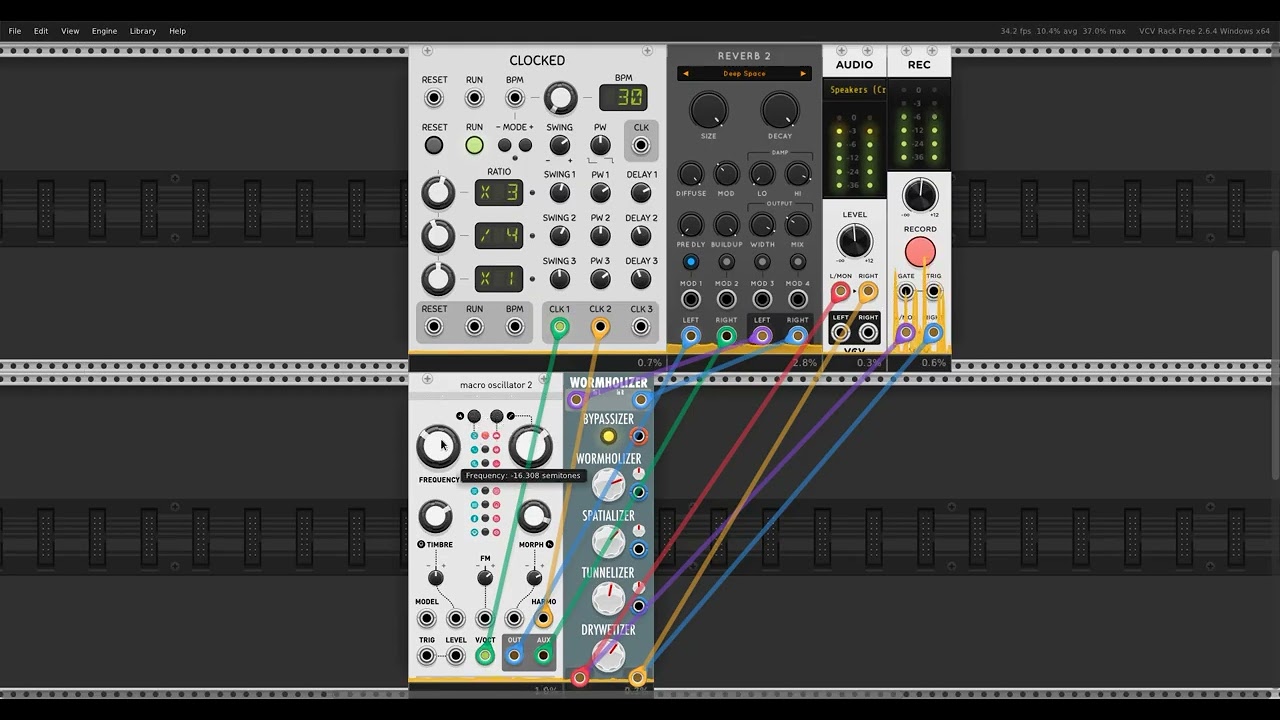Click the BPM display showing 30
The image size is (1280, 720).
click(623, 97)
